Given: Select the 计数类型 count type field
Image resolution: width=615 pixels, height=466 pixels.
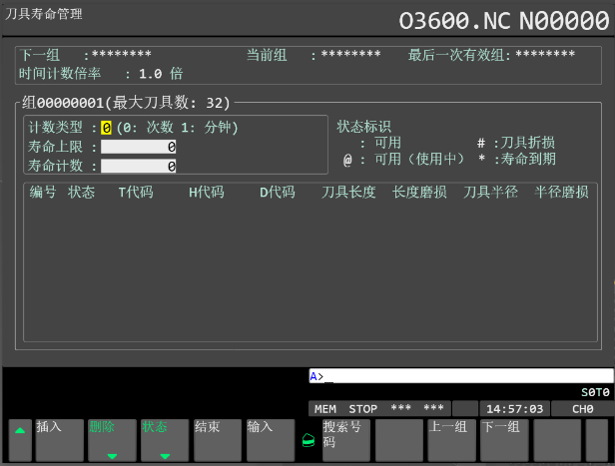Looking at the screenshot, I should [106, 128].
